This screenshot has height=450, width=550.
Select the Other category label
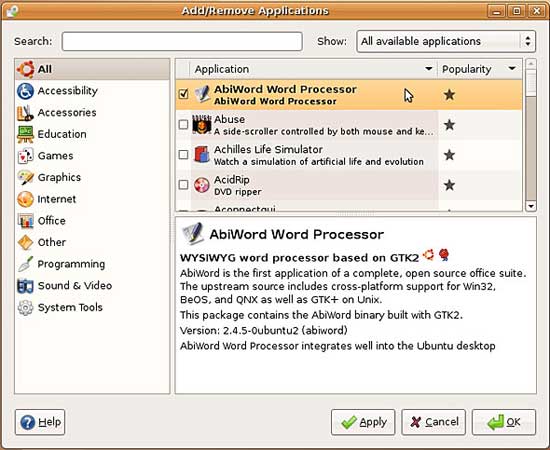pos(52,242)
